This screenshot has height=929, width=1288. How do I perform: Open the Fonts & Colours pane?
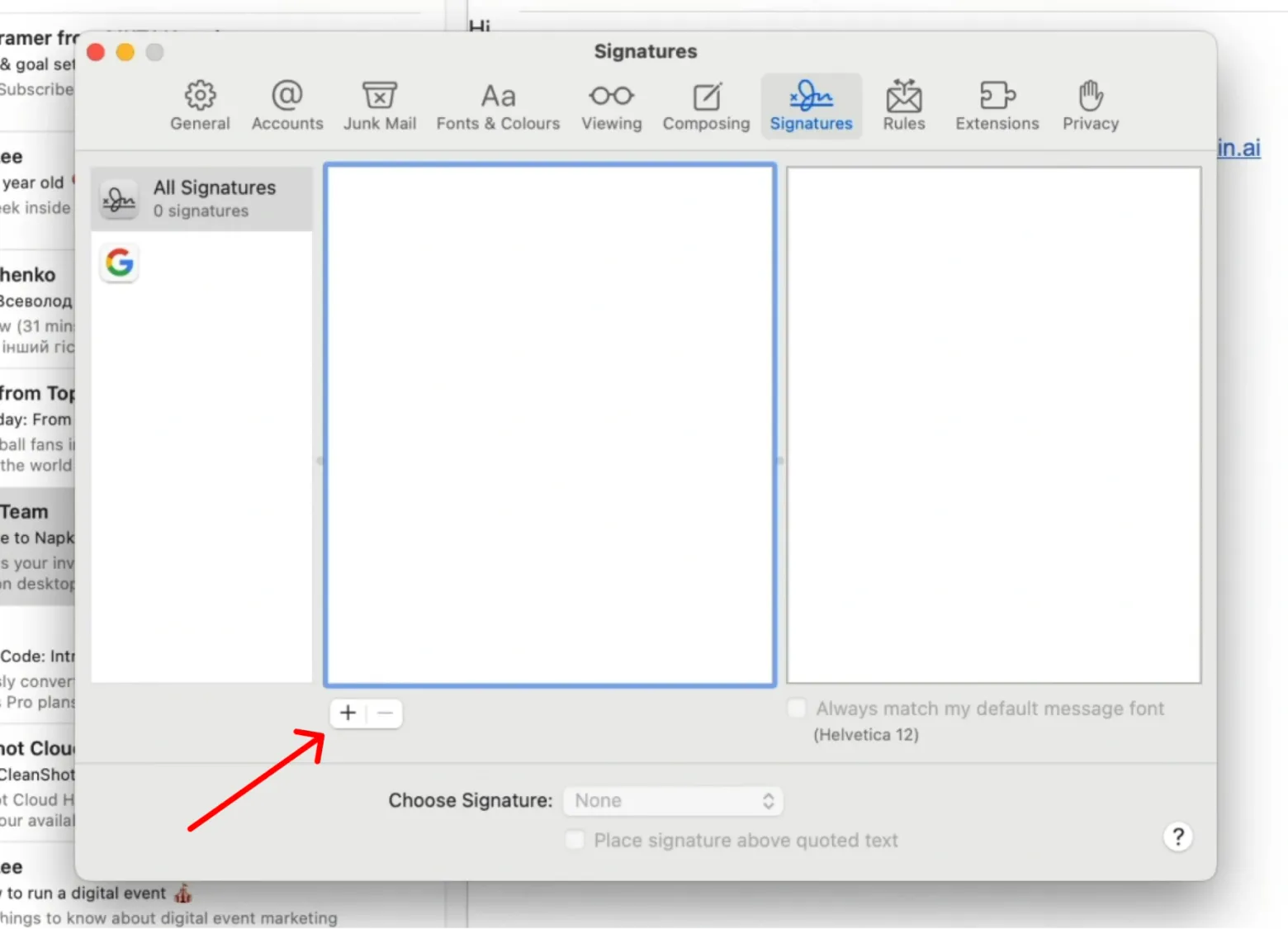(498, 106)
